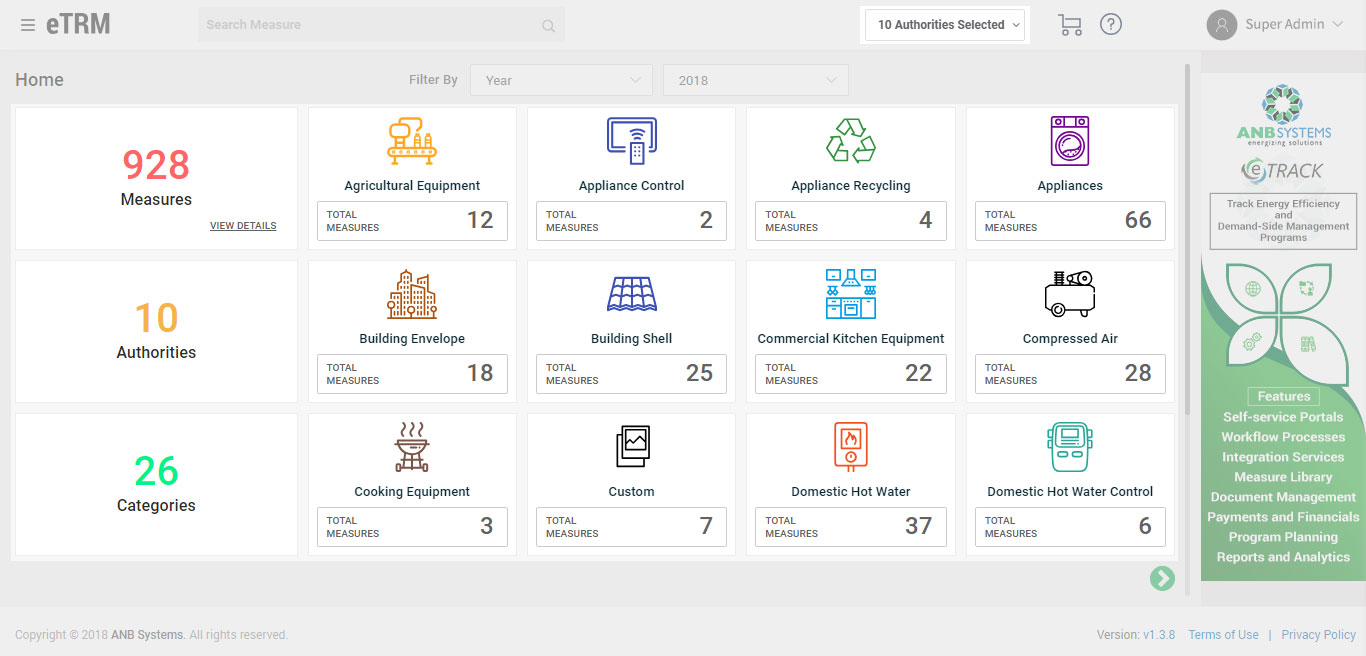The image size is (1366, 656).
Task: Open the 10 Authorities Selected dropdown
Action: coord(943,24)
